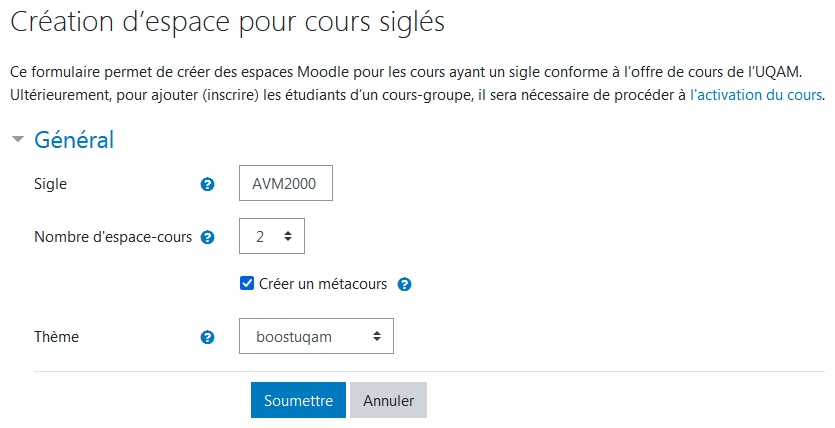
Task: Open the help icon beside Sigle
Action: pyautogui.click(x=207, y=184)
